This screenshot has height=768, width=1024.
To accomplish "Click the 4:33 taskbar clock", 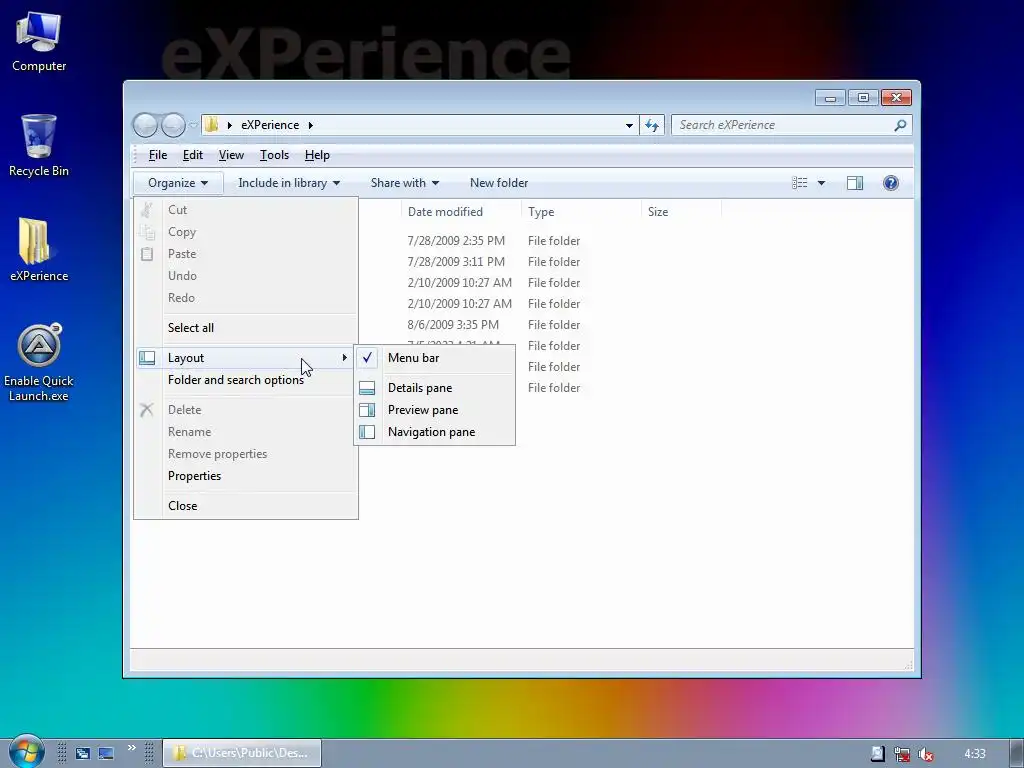I will pos(975,754).
